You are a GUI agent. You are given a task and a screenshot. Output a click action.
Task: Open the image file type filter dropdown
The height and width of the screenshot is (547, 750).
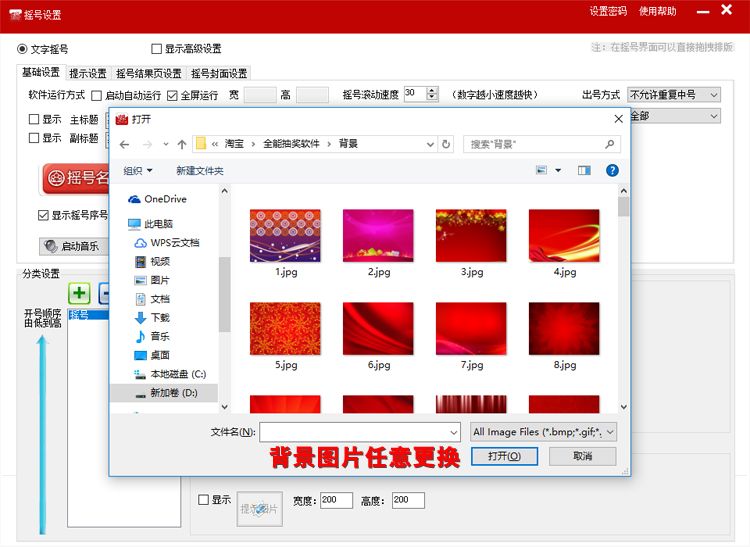543,432
